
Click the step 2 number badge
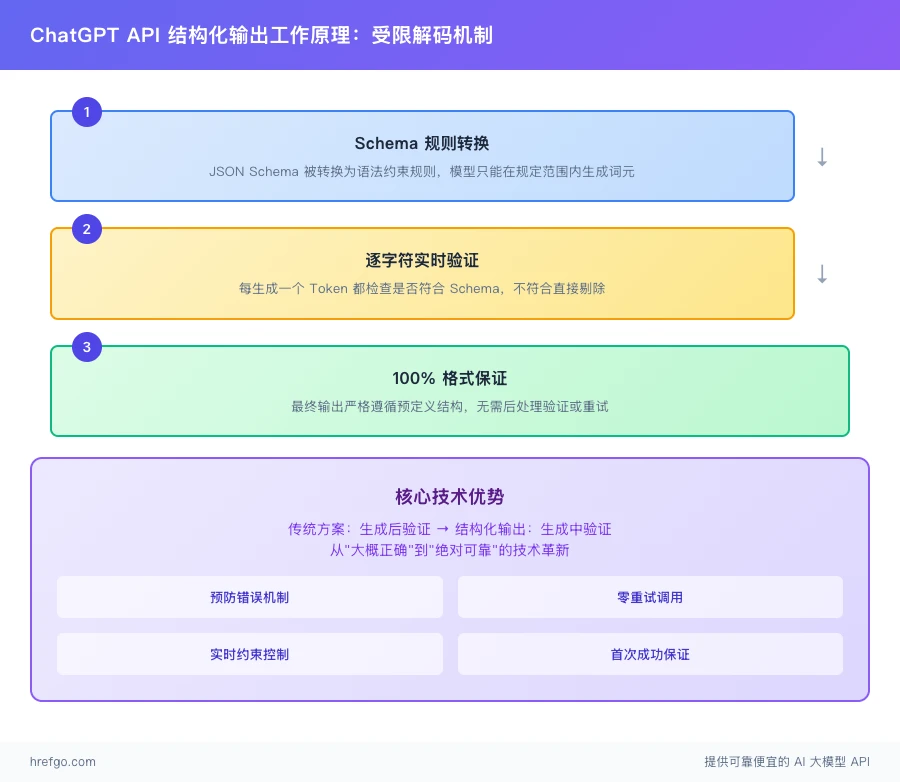[x=87, y=229]
